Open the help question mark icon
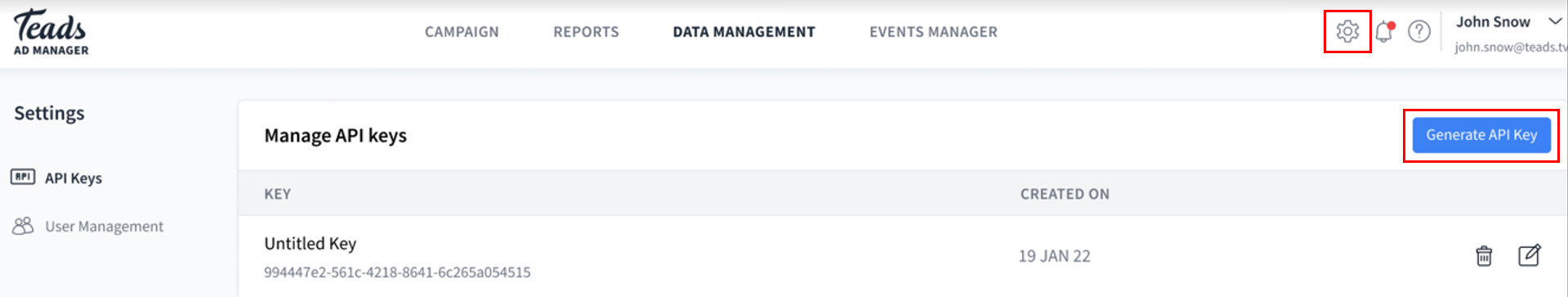The width and height of the screenshot is (1568, 297). pyautogui.click(x=1419, y=32)
